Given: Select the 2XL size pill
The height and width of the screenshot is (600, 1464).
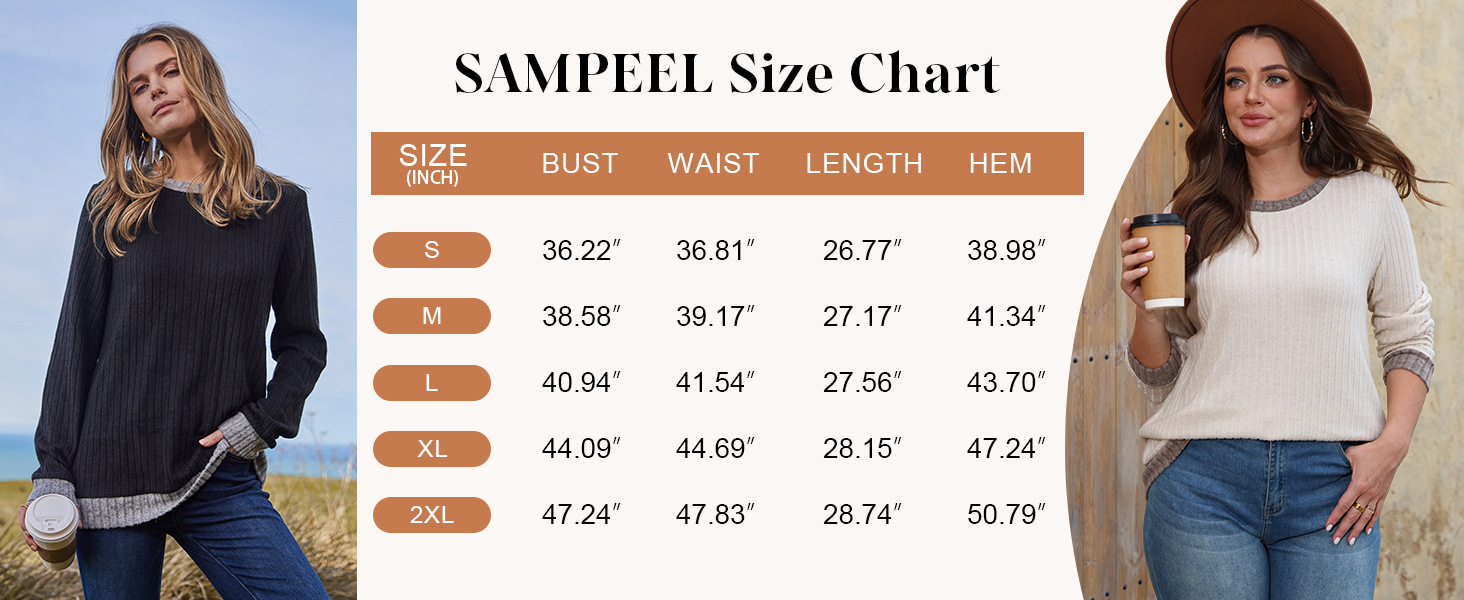Looking at the screenshot, I should pyautogui.click(x=432, y=515).
